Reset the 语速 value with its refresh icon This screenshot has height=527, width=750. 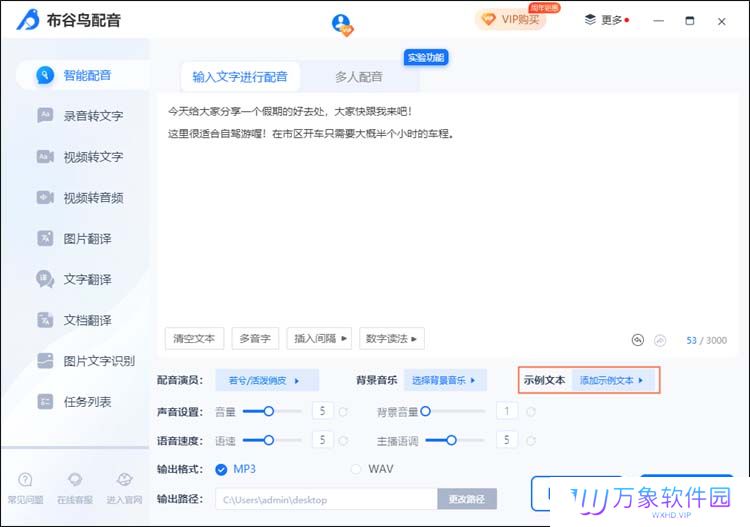(343, 440)
